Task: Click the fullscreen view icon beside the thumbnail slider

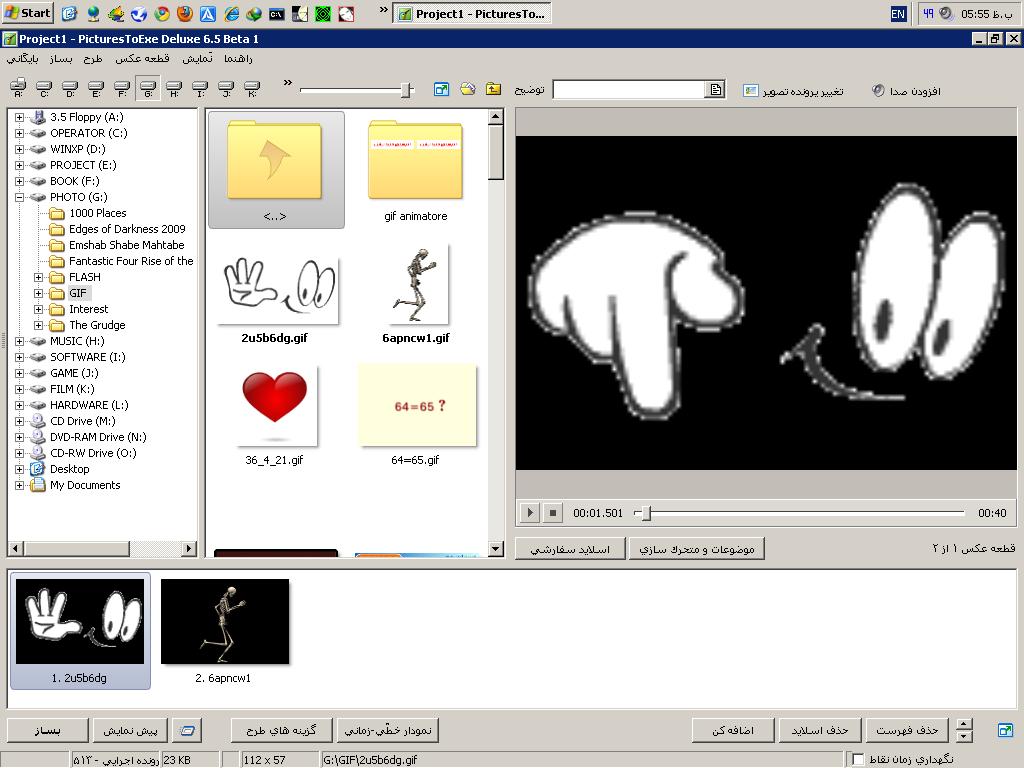Action: pos(441,90)
